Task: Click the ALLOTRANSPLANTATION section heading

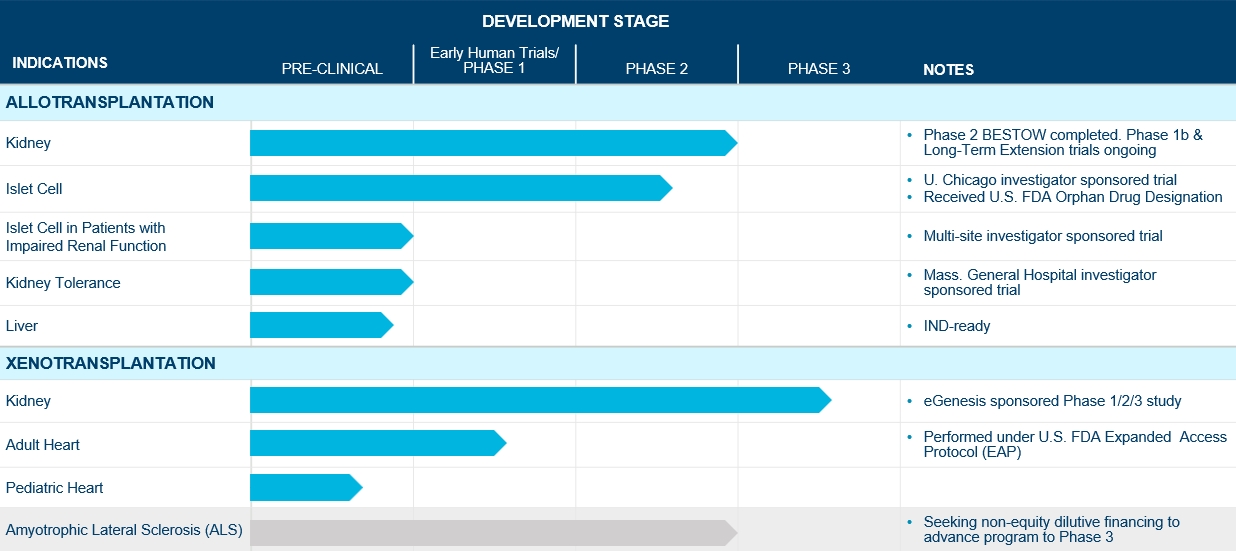Action: point(110,102)
